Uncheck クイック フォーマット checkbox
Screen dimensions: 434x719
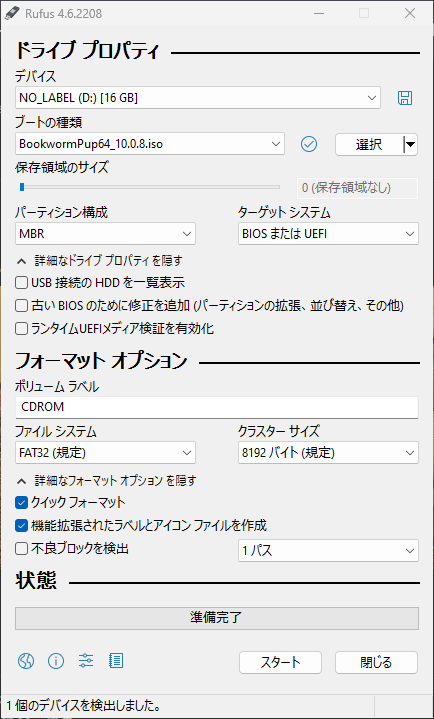coord(22,503)
